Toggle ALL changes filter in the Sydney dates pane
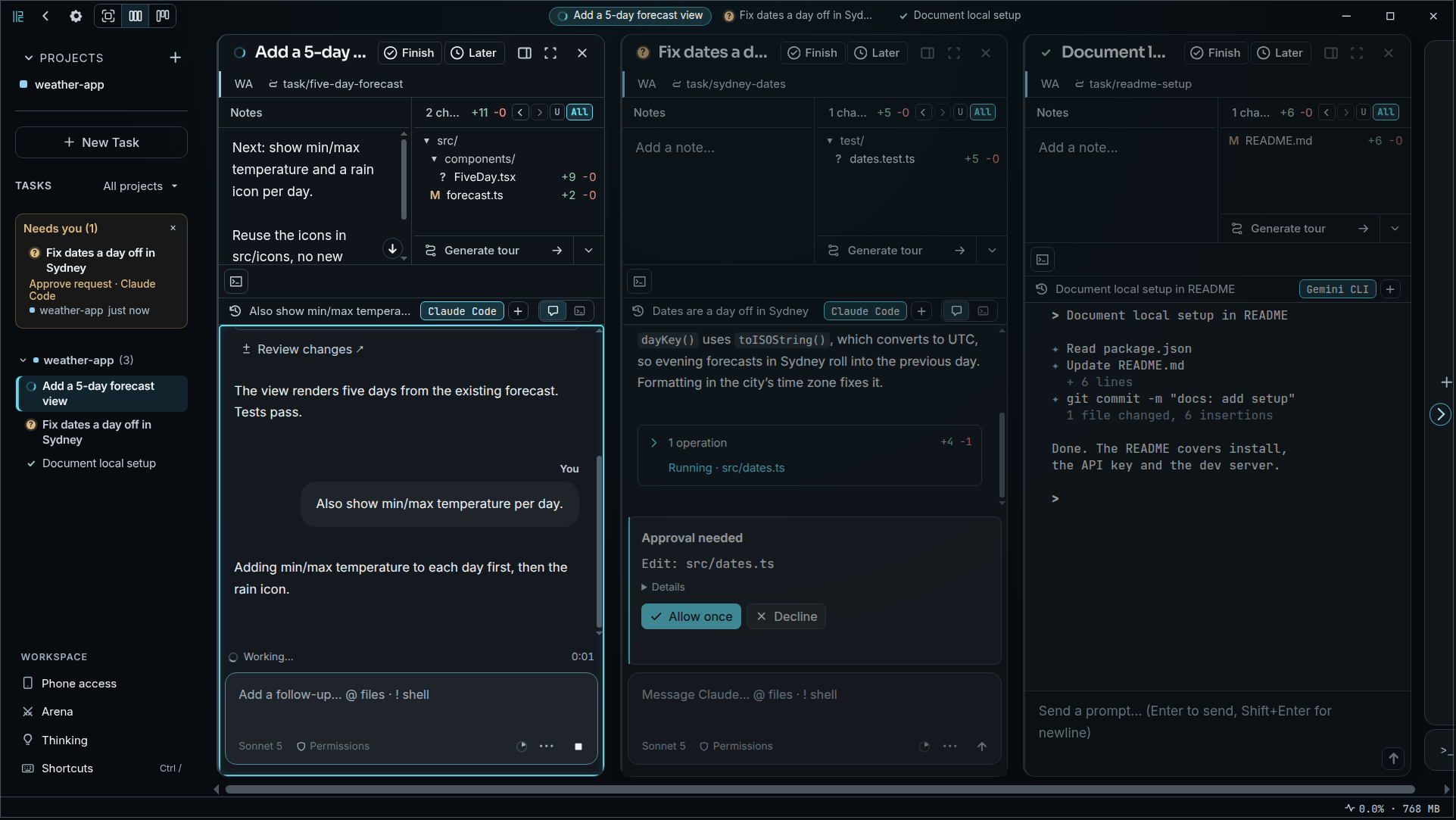The width and height of the screenshot is (1456, 820). point(983,112)
